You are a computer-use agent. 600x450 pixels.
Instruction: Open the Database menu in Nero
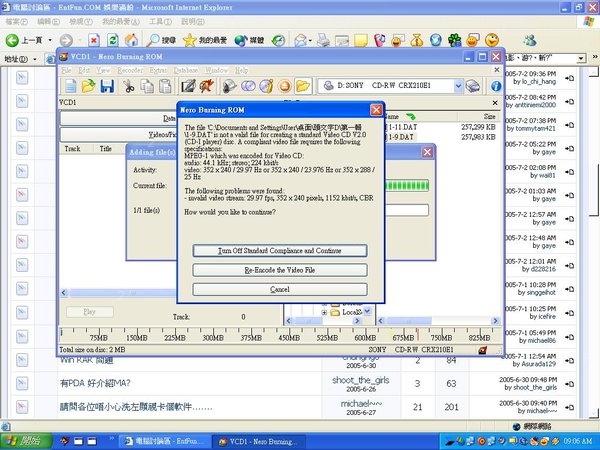click(x=186, y=70)
